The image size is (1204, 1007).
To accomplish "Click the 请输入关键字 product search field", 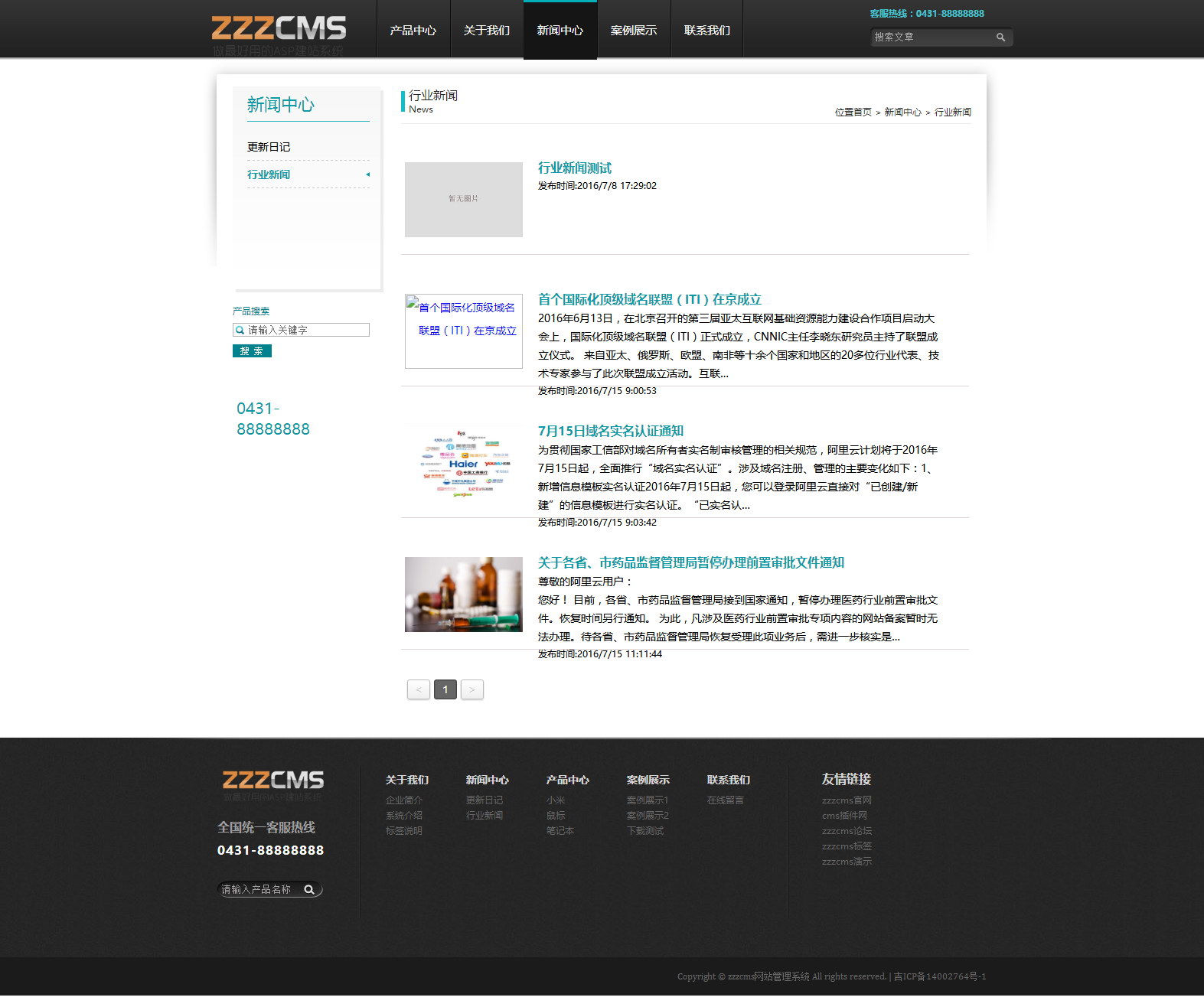I will (301, 330).
